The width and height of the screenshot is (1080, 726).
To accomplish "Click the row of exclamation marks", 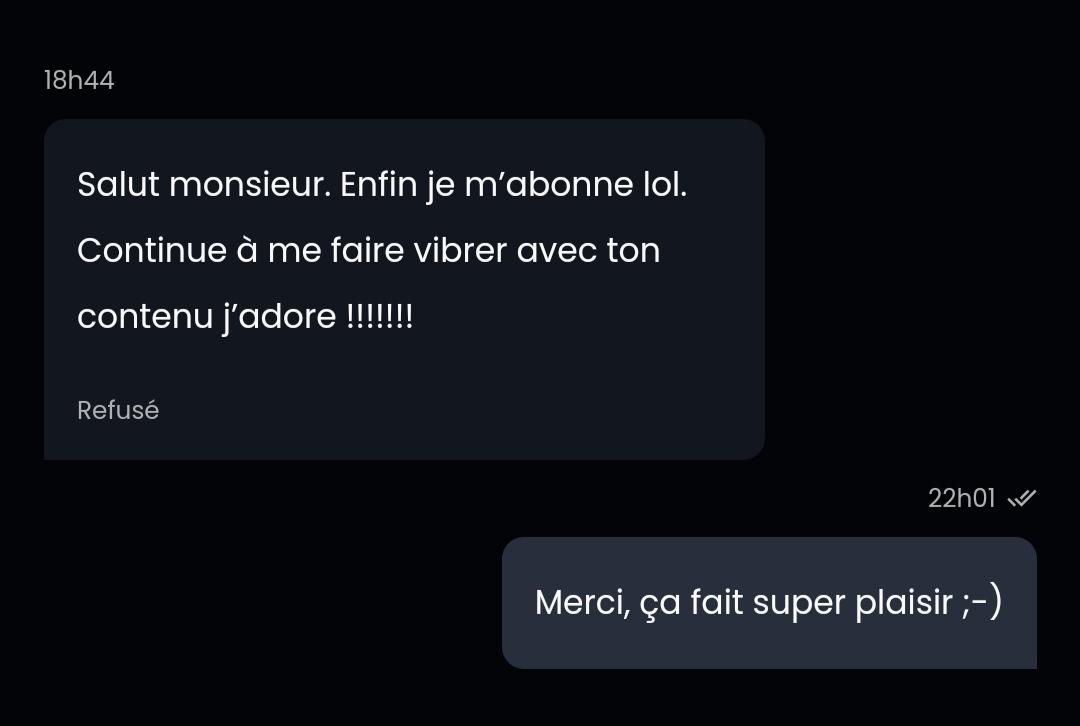I will [x=380, y=316].
